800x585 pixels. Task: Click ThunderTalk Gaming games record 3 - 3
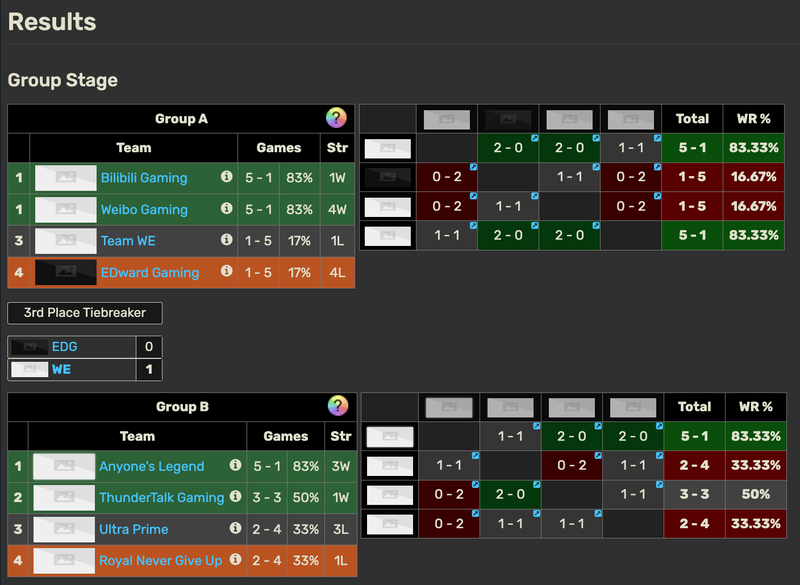tap(267, 497)
